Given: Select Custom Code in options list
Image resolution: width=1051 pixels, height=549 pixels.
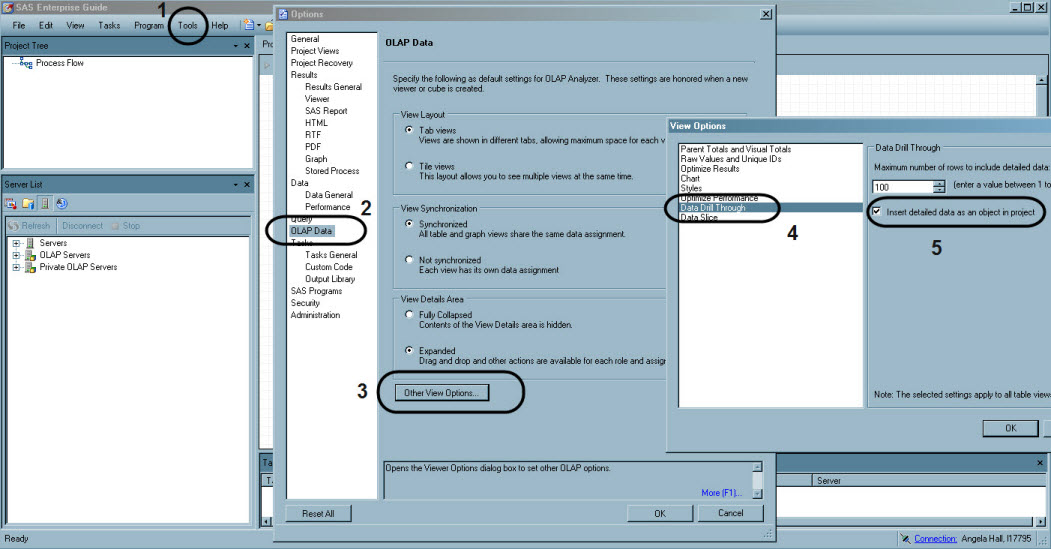Looking at the screenshot, I should point(328,267).
